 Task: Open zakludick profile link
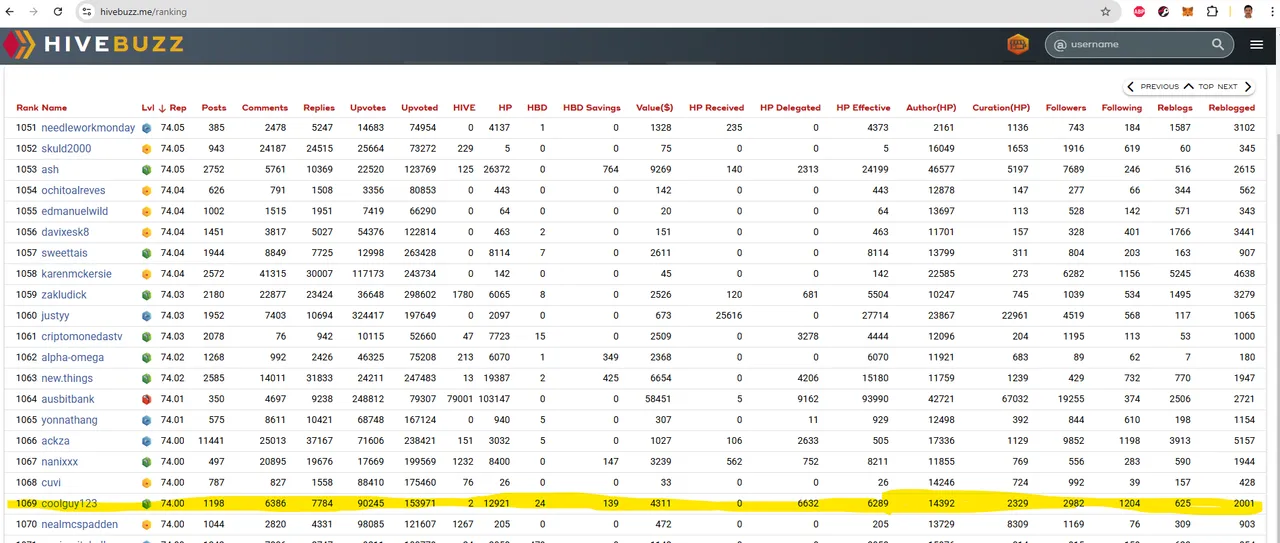coord(64,295)
